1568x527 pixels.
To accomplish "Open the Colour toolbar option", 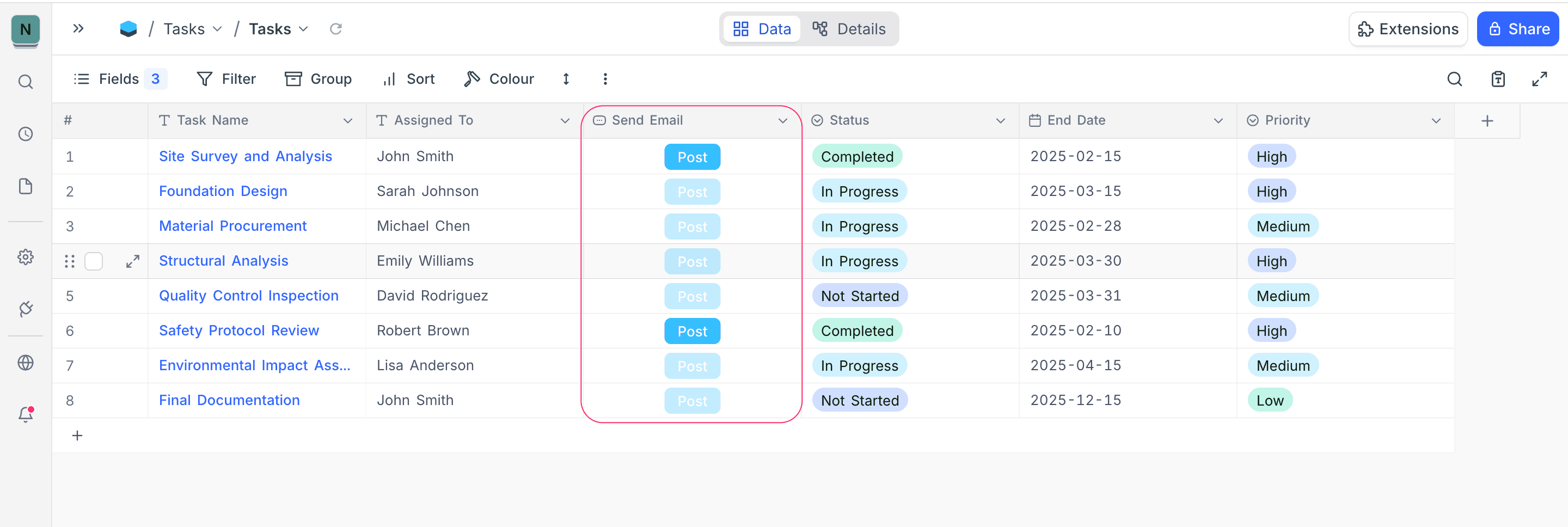I will tap(499, 79).
